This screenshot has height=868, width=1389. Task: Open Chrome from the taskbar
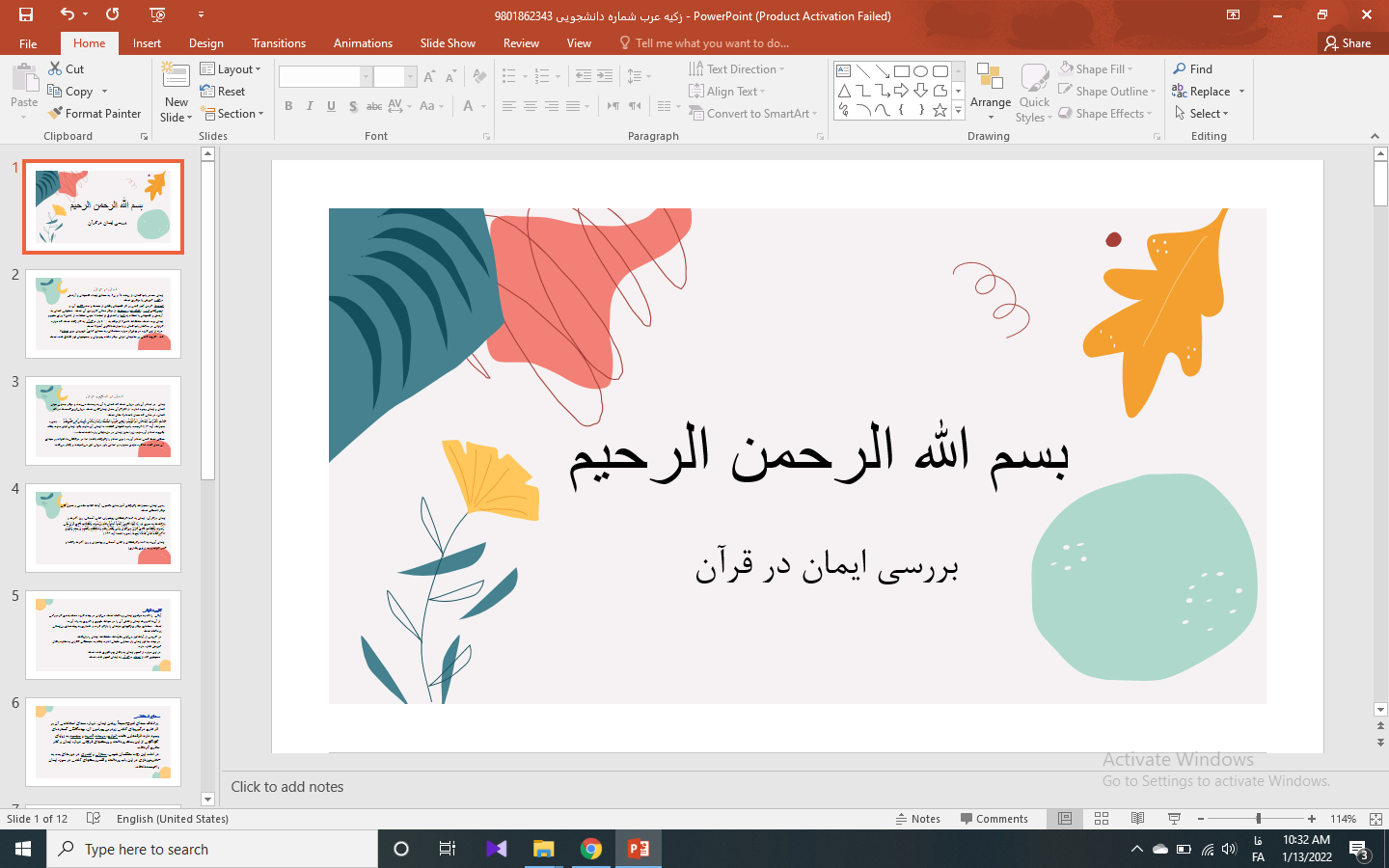click(x=591, y=849)
